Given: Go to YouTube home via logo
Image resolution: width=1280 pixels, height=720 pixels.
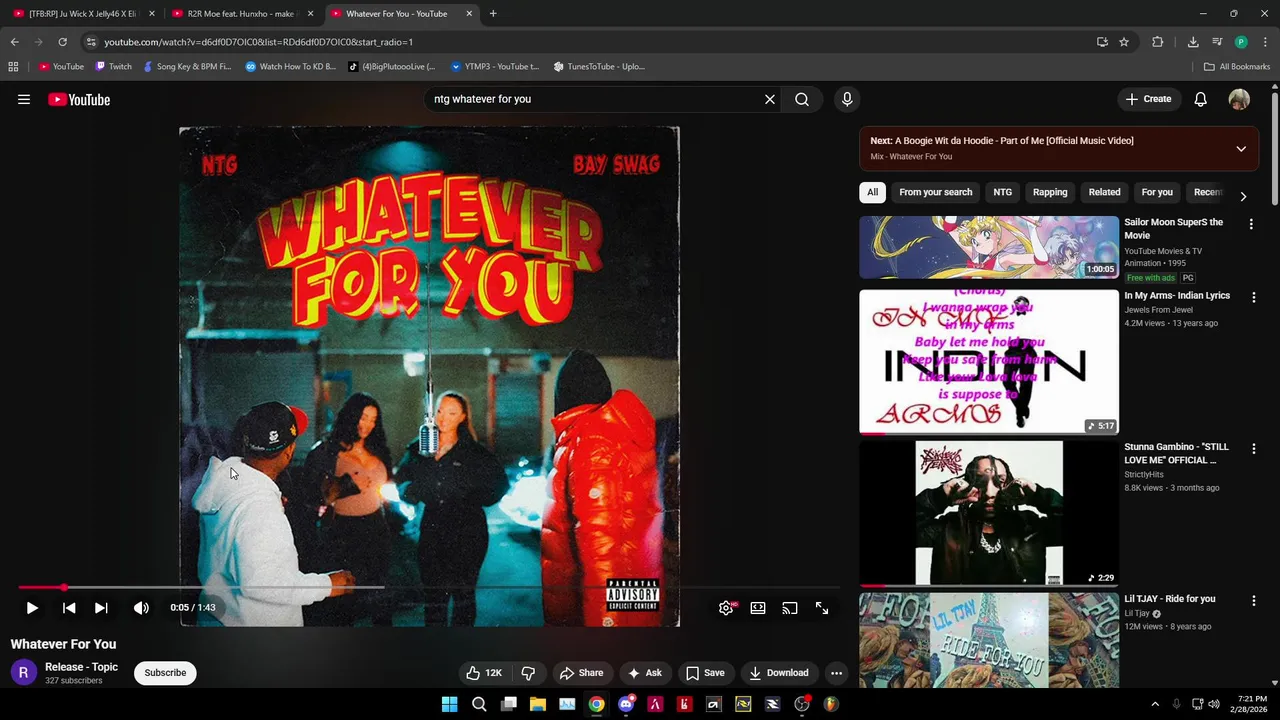Looking at the screenshot, I should pyautogui.click(x=79, y=99).
